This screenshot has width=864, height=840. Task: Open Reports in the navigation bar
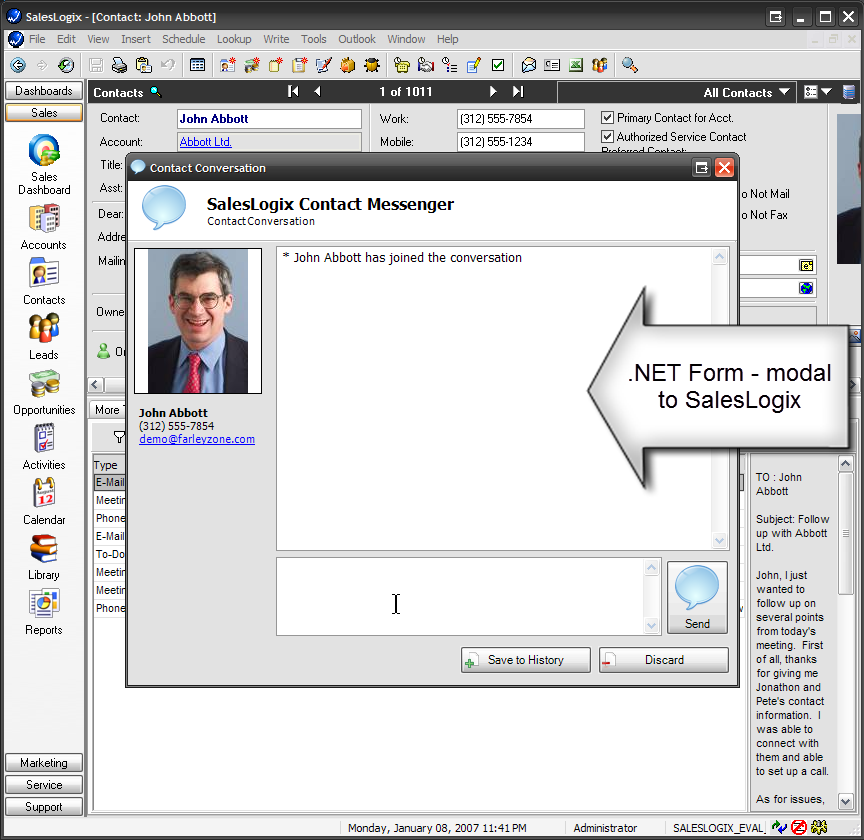(44, 612)
